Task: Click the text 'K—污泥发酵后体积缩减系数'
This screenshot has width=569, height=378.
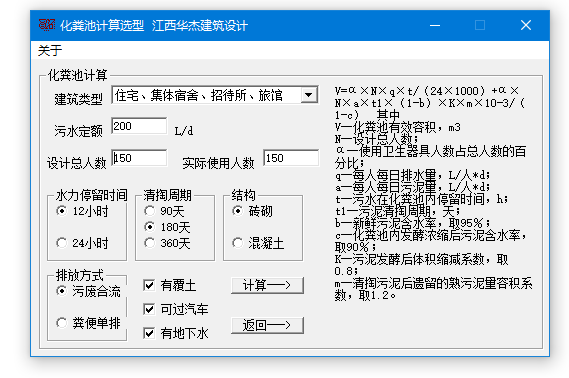Action: pyautogui.click(x=409, y=259)
